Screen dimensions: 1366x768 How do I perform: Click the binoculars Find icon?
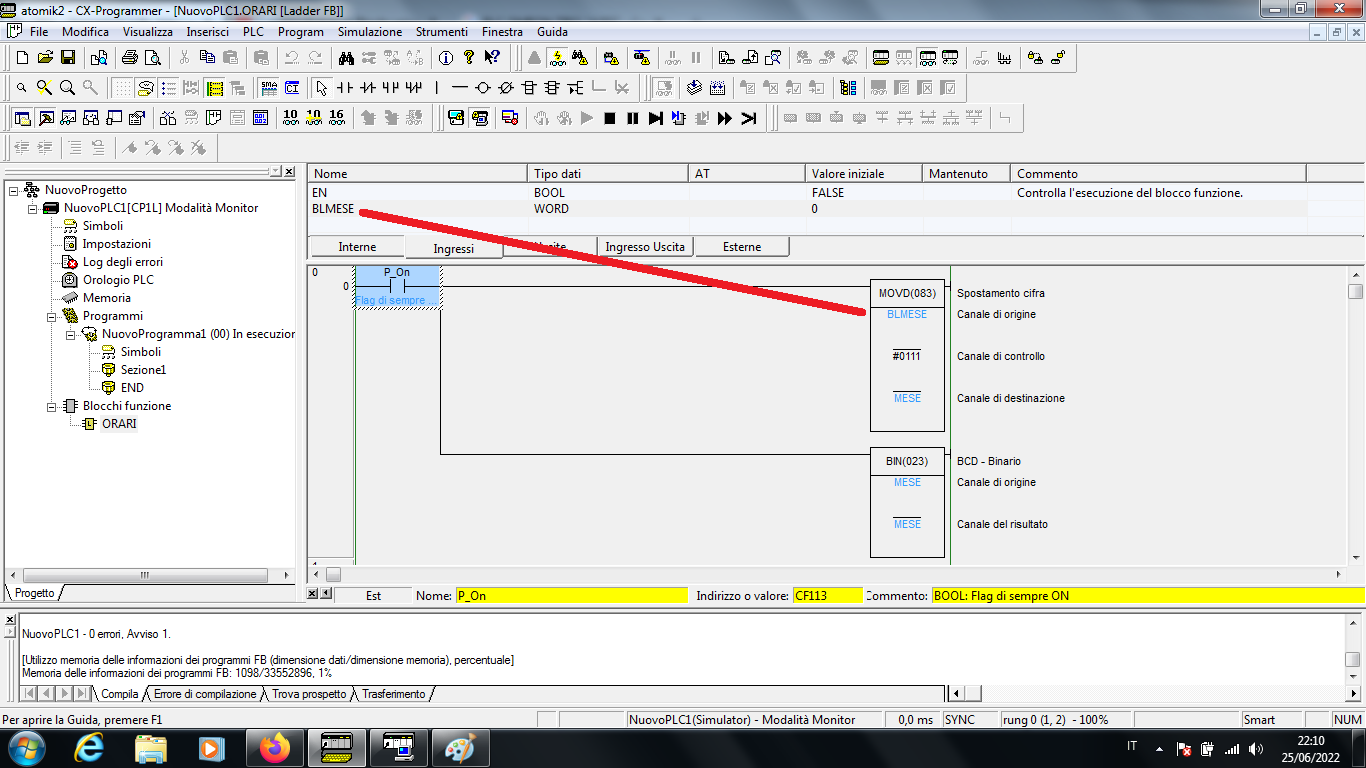[x=346, y=58]
